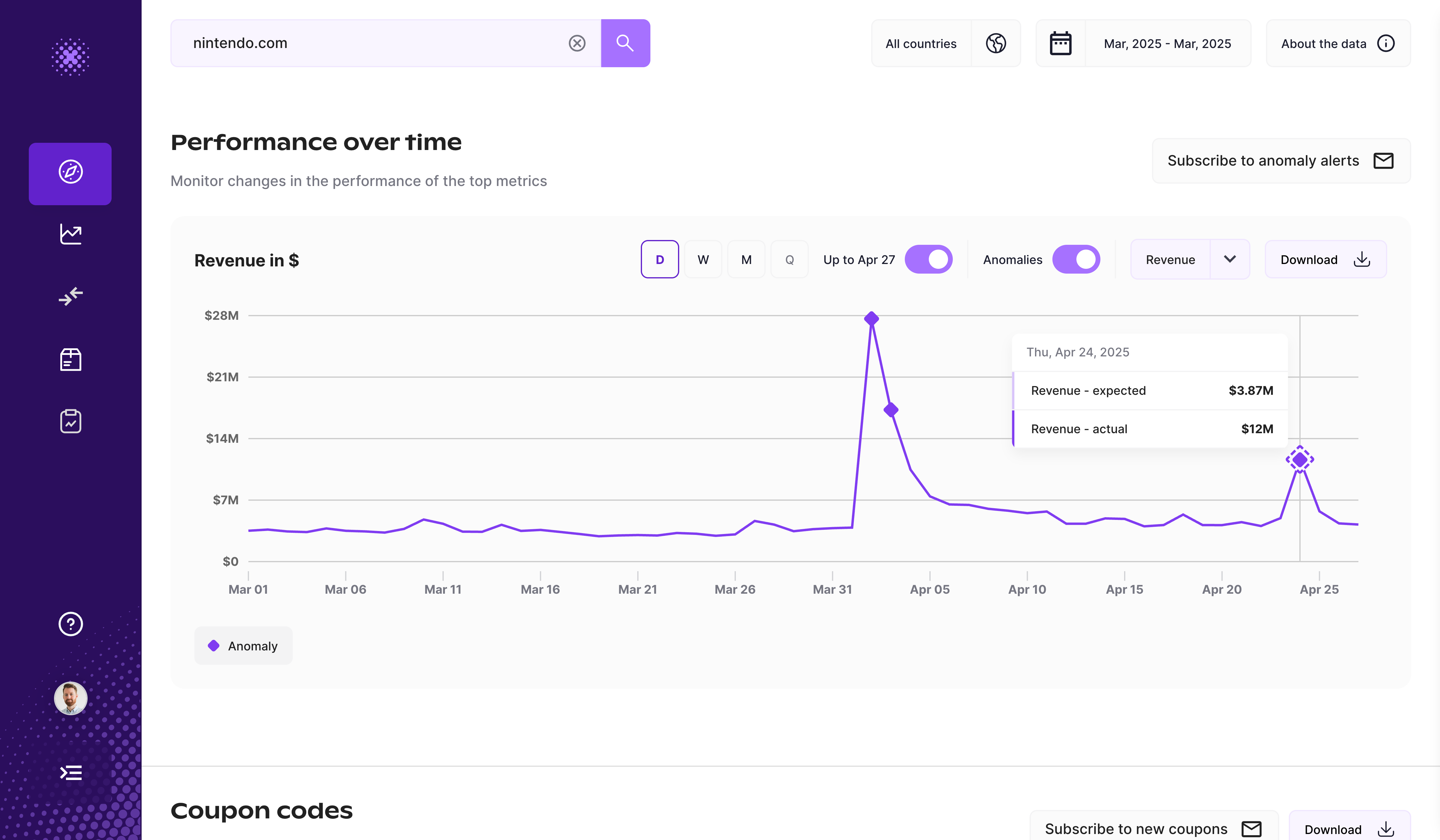Open the Mar, 2025 - Mar, 2025 date range

coord(1167,43)
